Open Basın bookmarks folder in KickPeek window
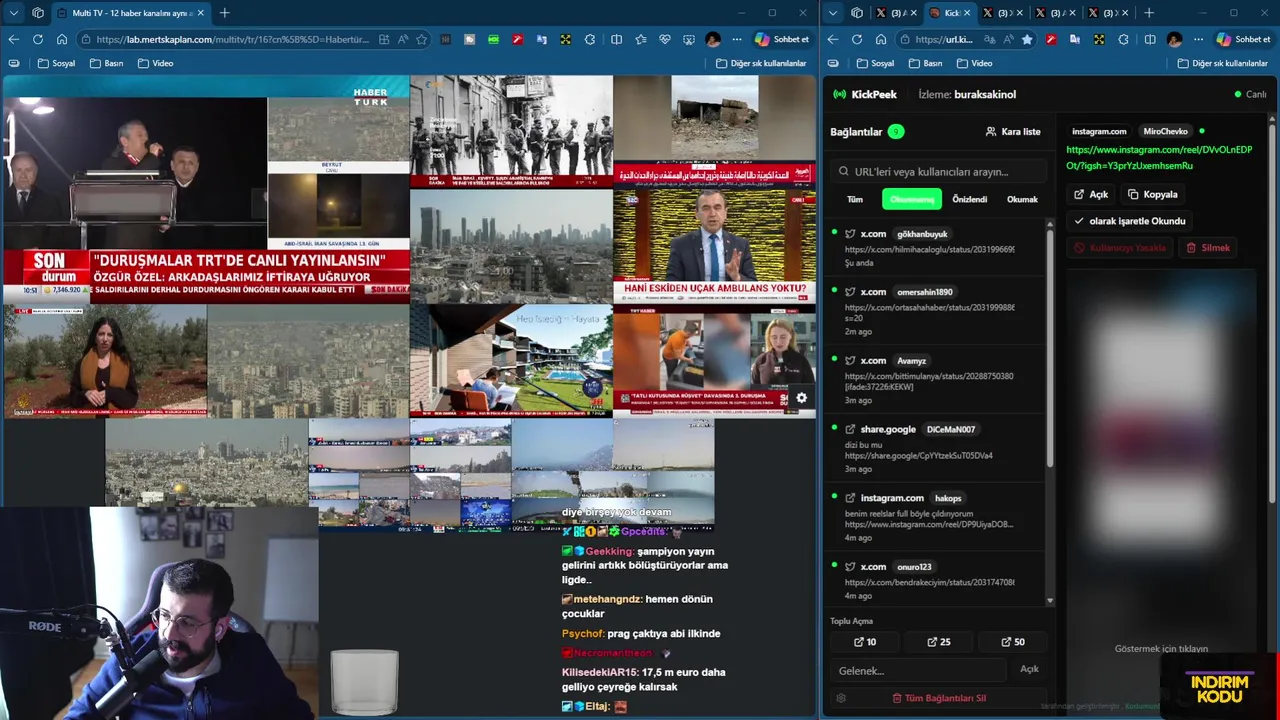Viewport: 1280px width, 720px height. click(925, 63)
